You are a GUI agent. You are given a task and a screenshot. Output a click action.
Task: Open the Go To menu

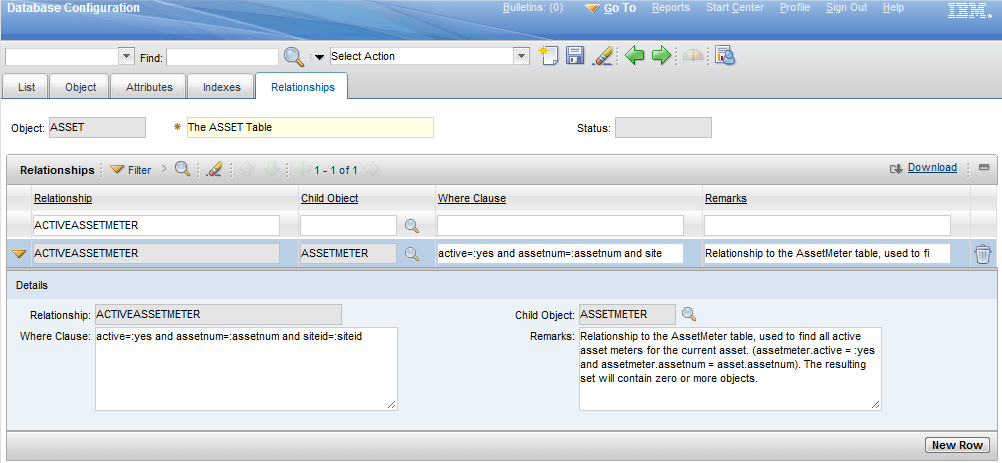click(x=610, y=8)
